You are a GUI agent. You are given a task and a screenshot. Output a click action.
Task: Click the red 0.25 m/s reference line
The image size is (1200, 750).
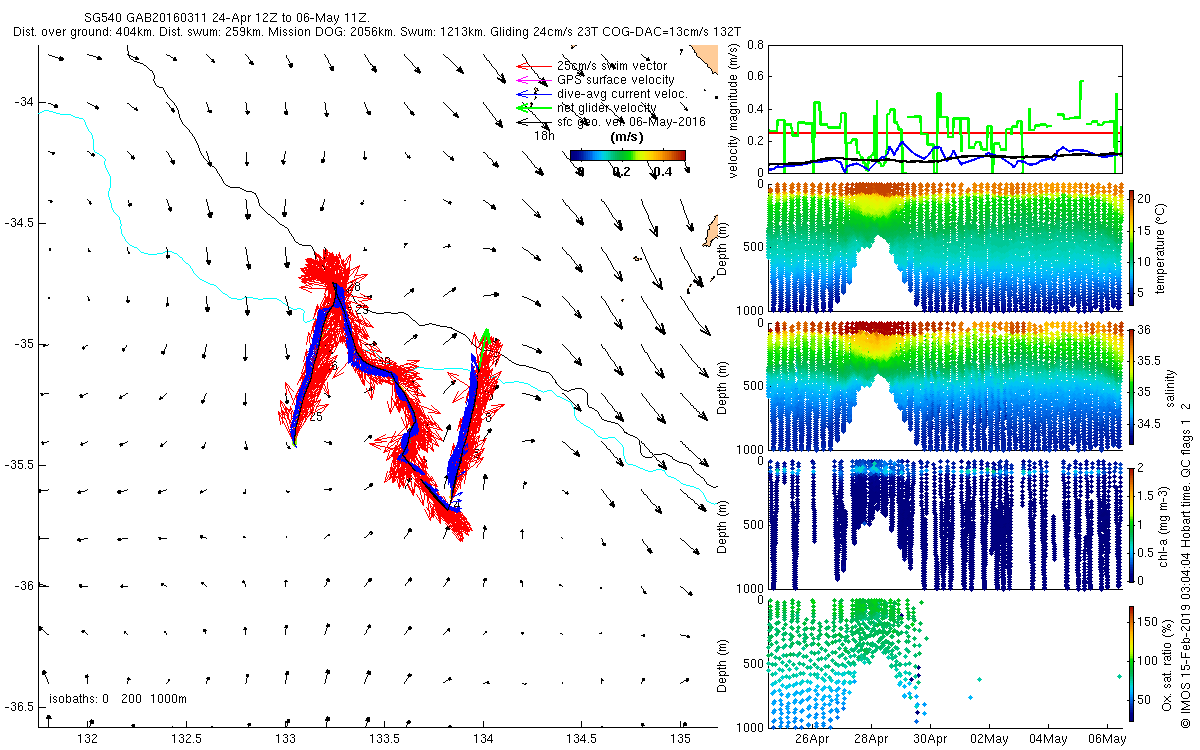click(944, 132)
